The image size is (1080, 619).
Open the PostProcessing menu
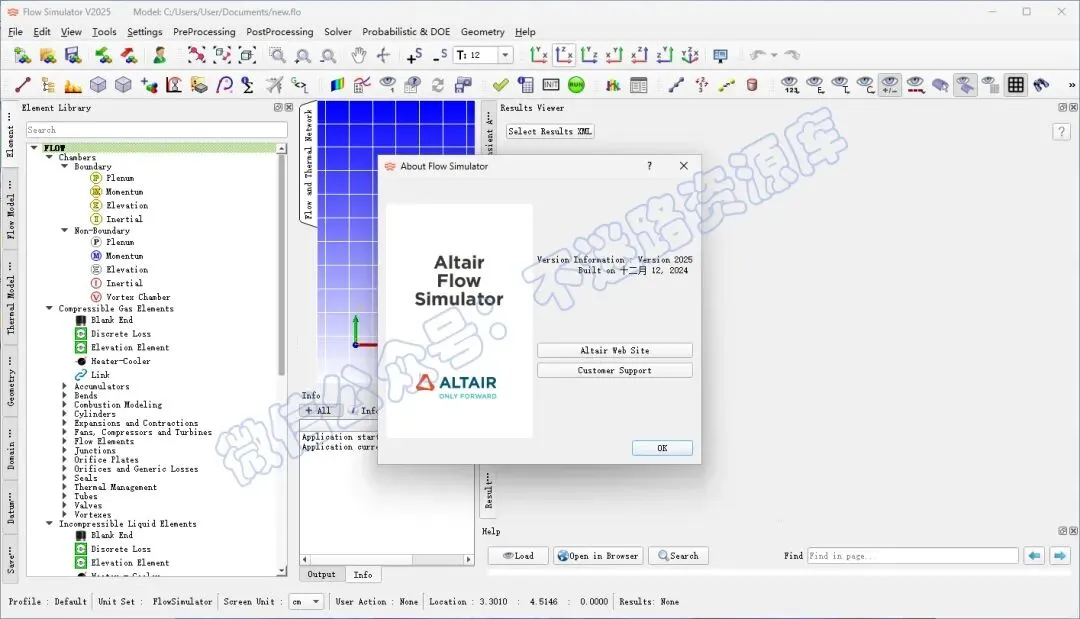point(280,32)
